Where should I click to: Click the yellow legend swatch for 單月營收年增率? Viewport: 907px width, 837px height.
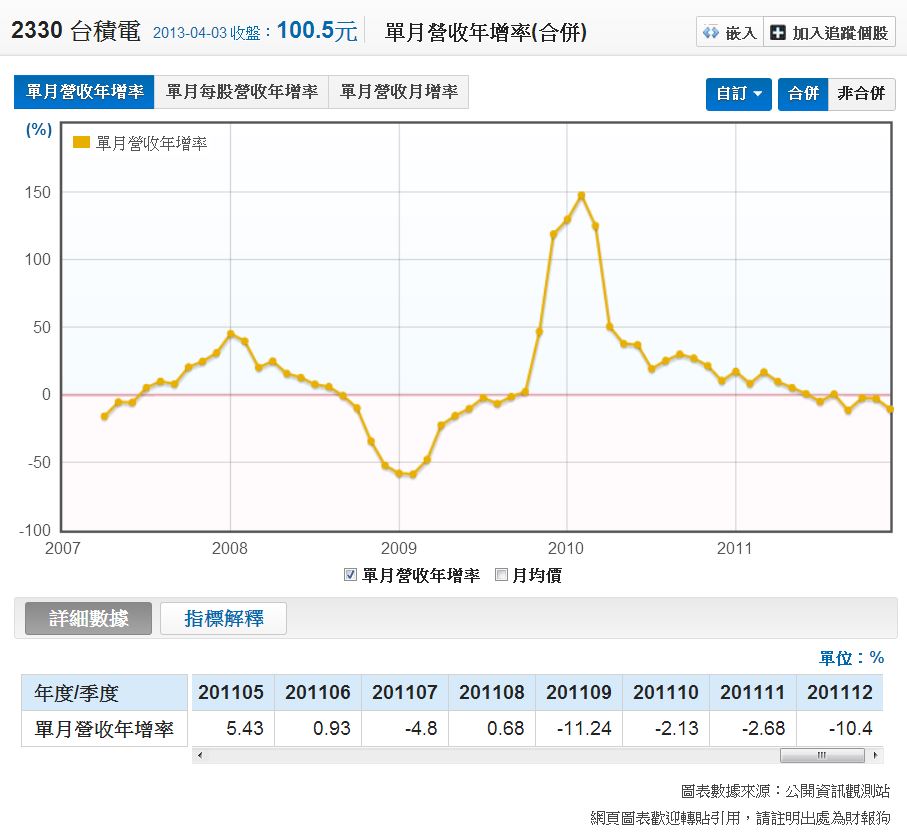[82, 142]
